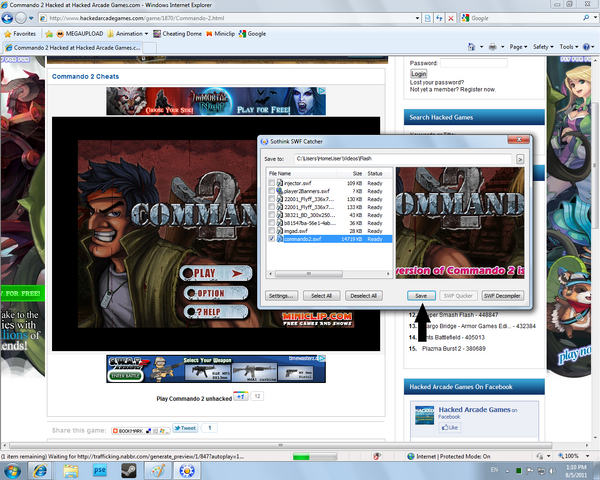Open the Google bookmark in favorites bar

point(252,34)
